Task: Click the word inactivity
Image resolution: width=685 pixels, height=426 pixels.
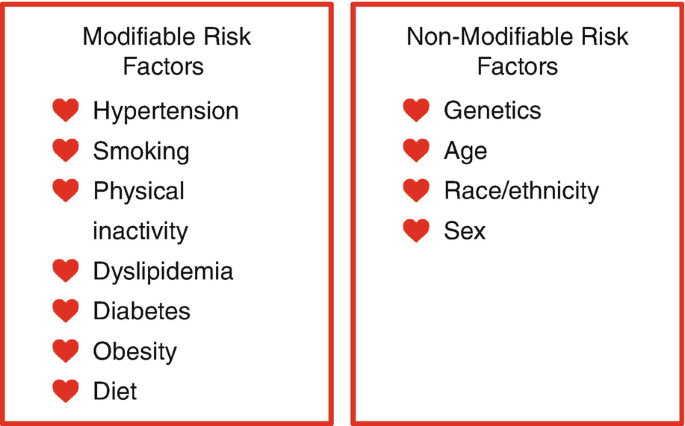Action: [x=140, y=232]
